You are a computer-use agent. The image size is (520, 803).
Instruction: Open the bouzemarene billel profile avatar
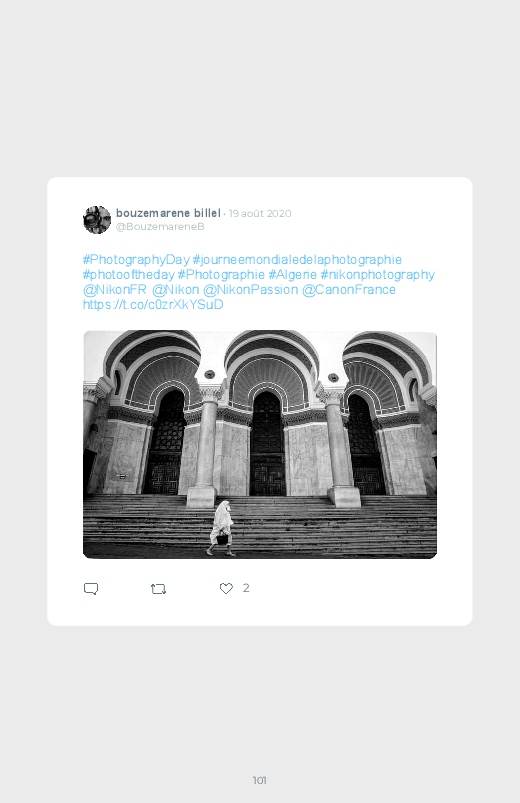[97, 220]
